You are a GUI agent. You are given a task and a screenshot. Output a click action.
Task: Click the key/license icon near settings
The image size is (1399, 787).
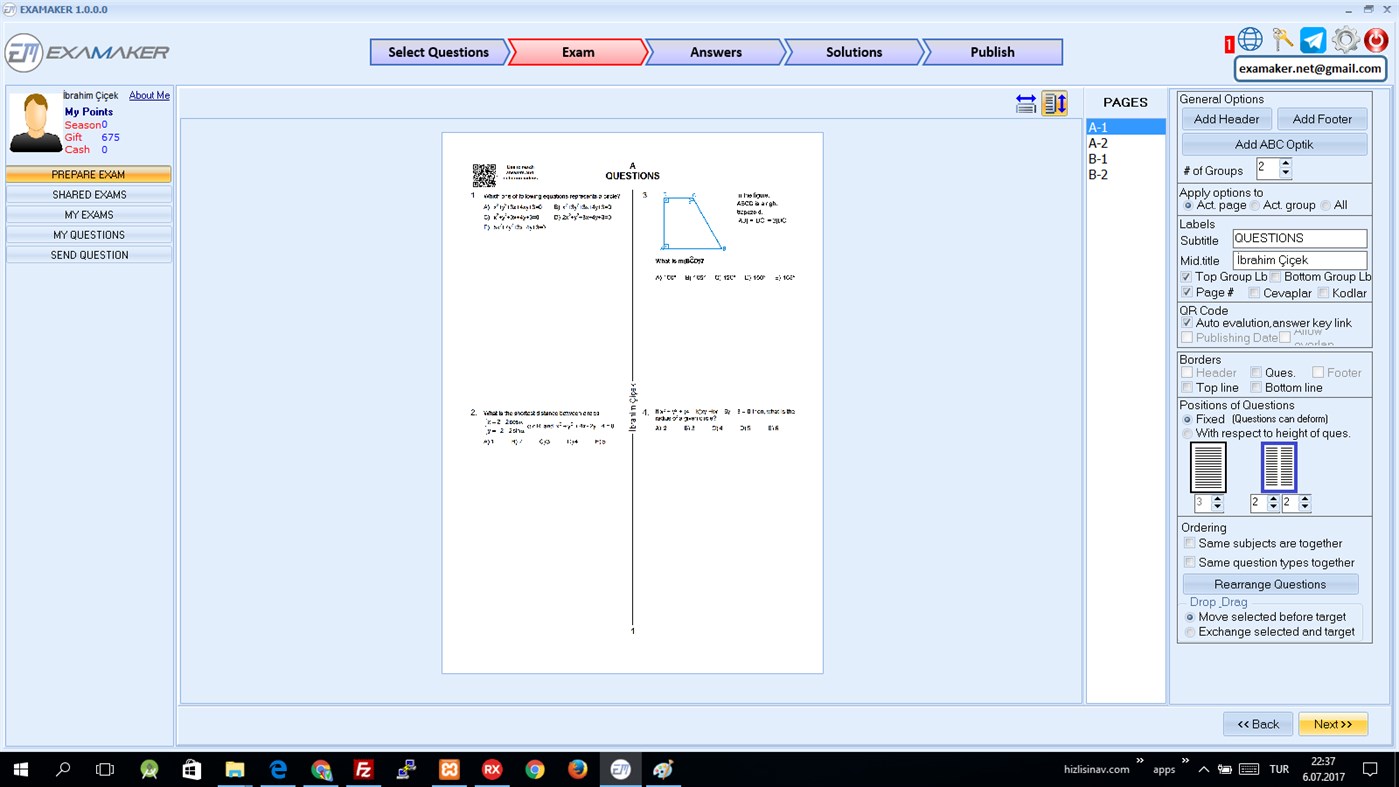click(x=1283, y=40)
